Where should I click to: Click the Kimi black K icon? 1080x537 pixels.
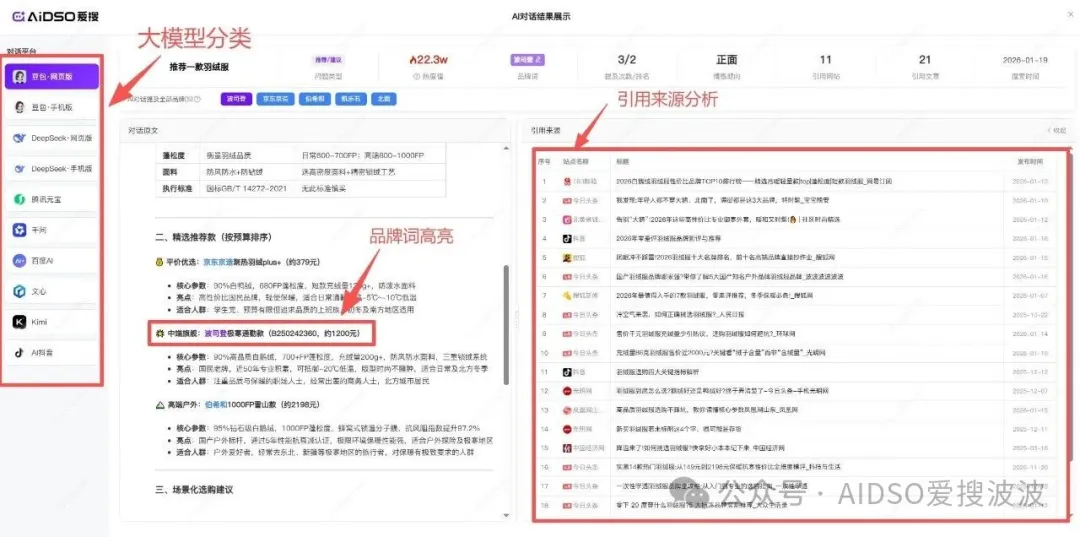tap(20, 322)
